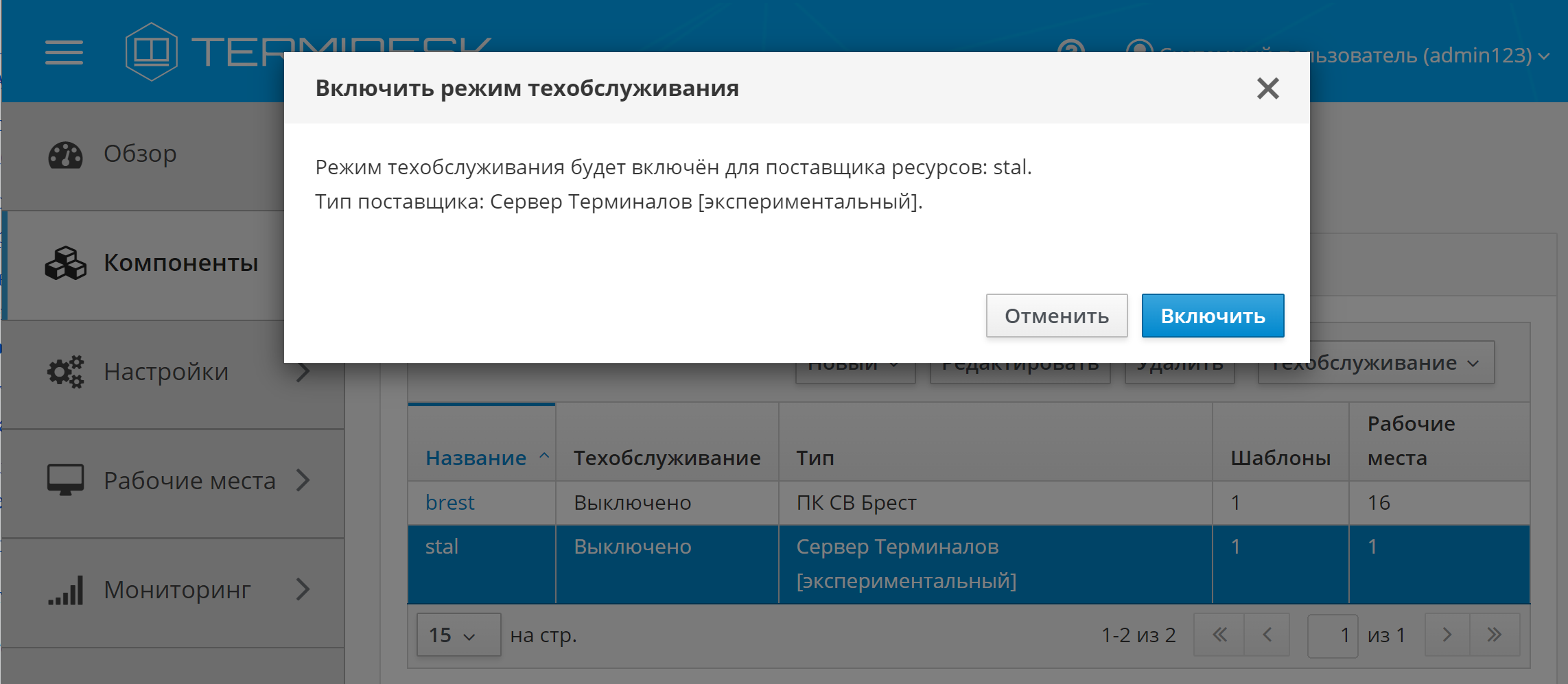Open the Техобслуживание dropdown button
Image resolution: width=1568 pixels, height=684 pixels.
(x=1375, y=364)
